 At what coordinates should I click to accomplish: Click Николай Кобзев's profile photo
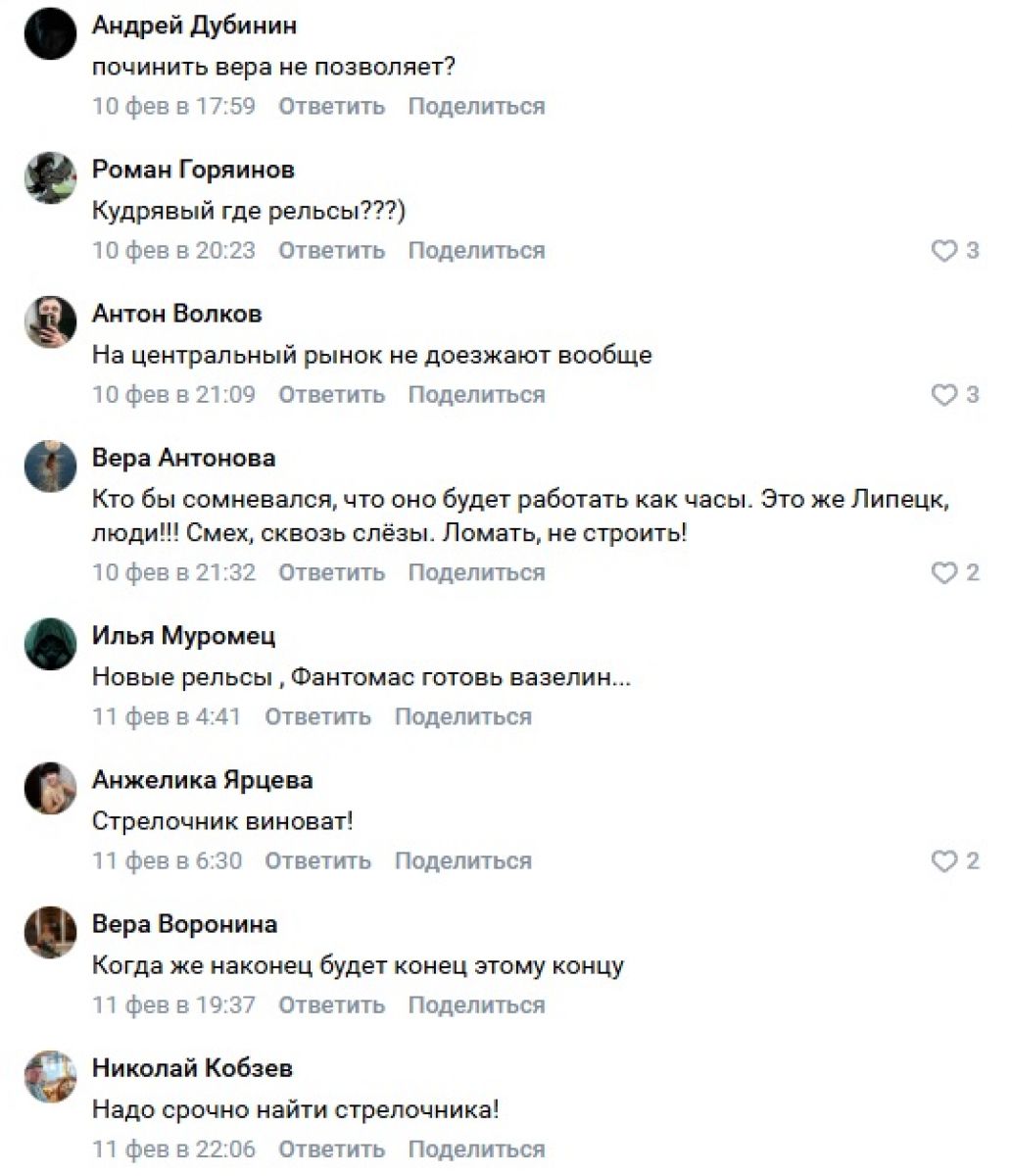pyautogui.click(x=50, y=1076)
